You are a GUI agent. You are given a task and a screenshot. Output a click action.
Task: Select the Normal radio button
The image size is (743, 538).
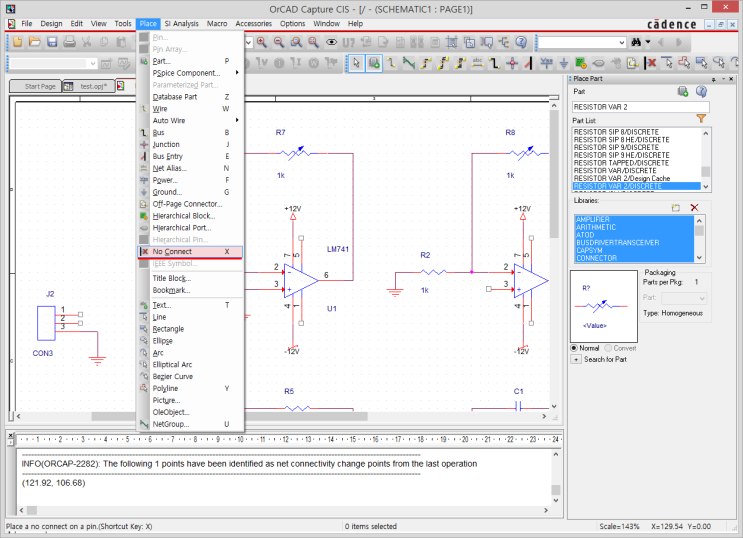click(x=574, y=348)
